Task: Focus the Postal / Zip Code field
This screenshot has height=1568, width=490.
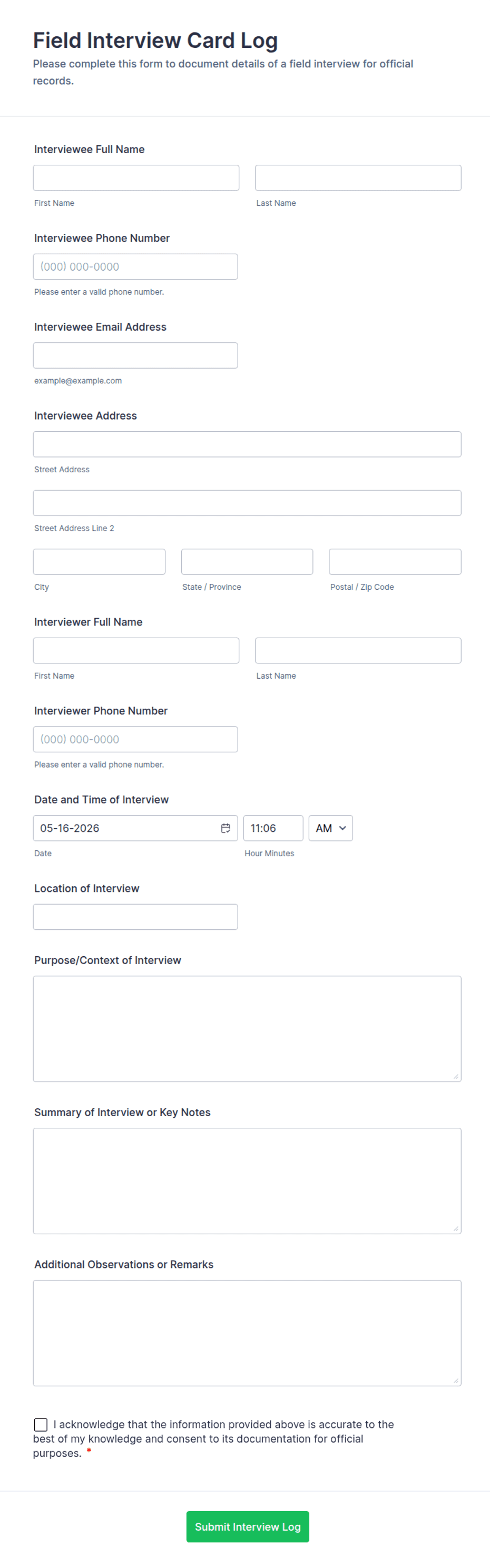Action: coord(395,562)
